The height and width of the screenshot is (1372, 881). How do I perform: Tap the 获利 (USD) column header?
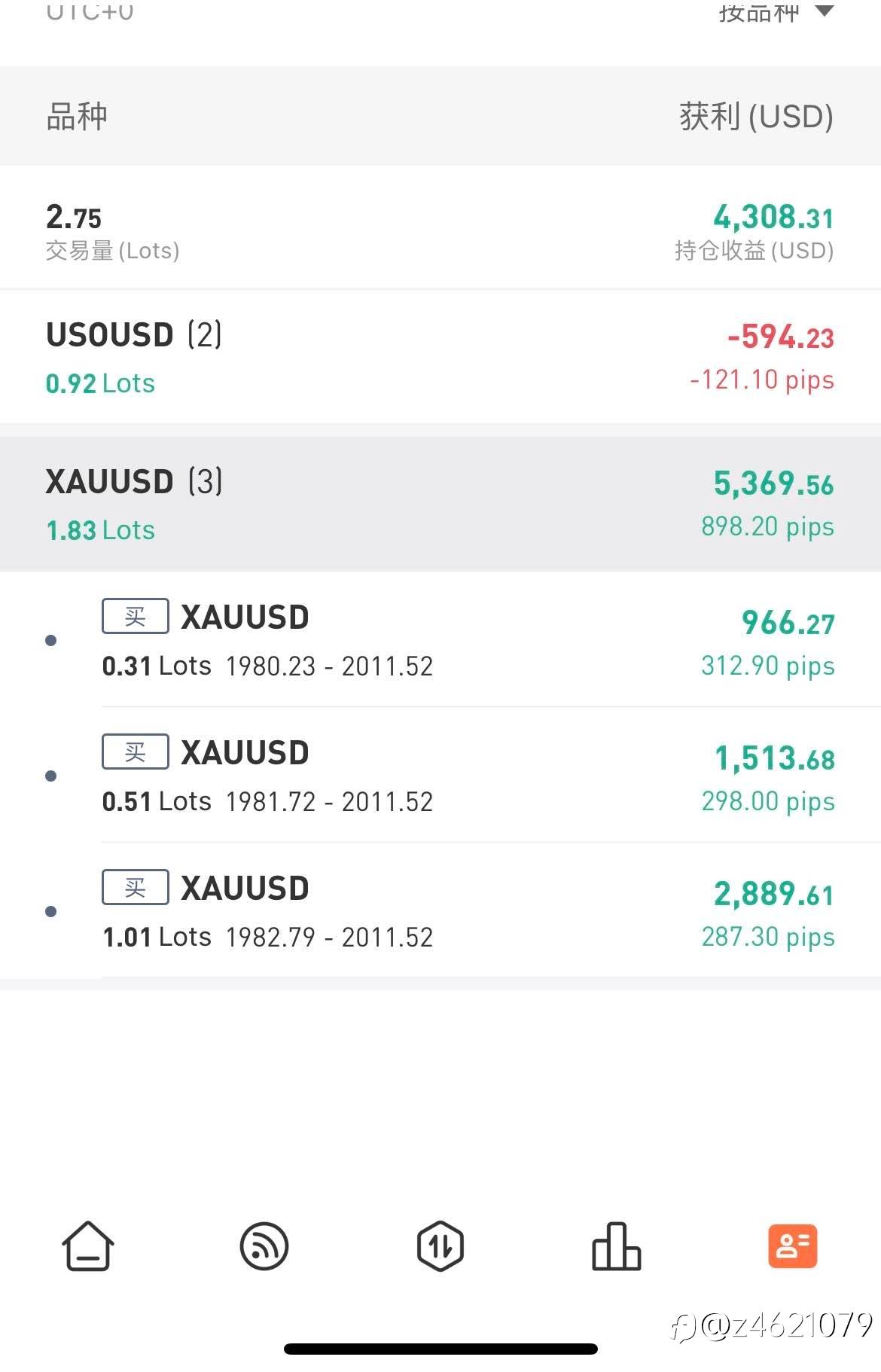[x=756, y=117]
